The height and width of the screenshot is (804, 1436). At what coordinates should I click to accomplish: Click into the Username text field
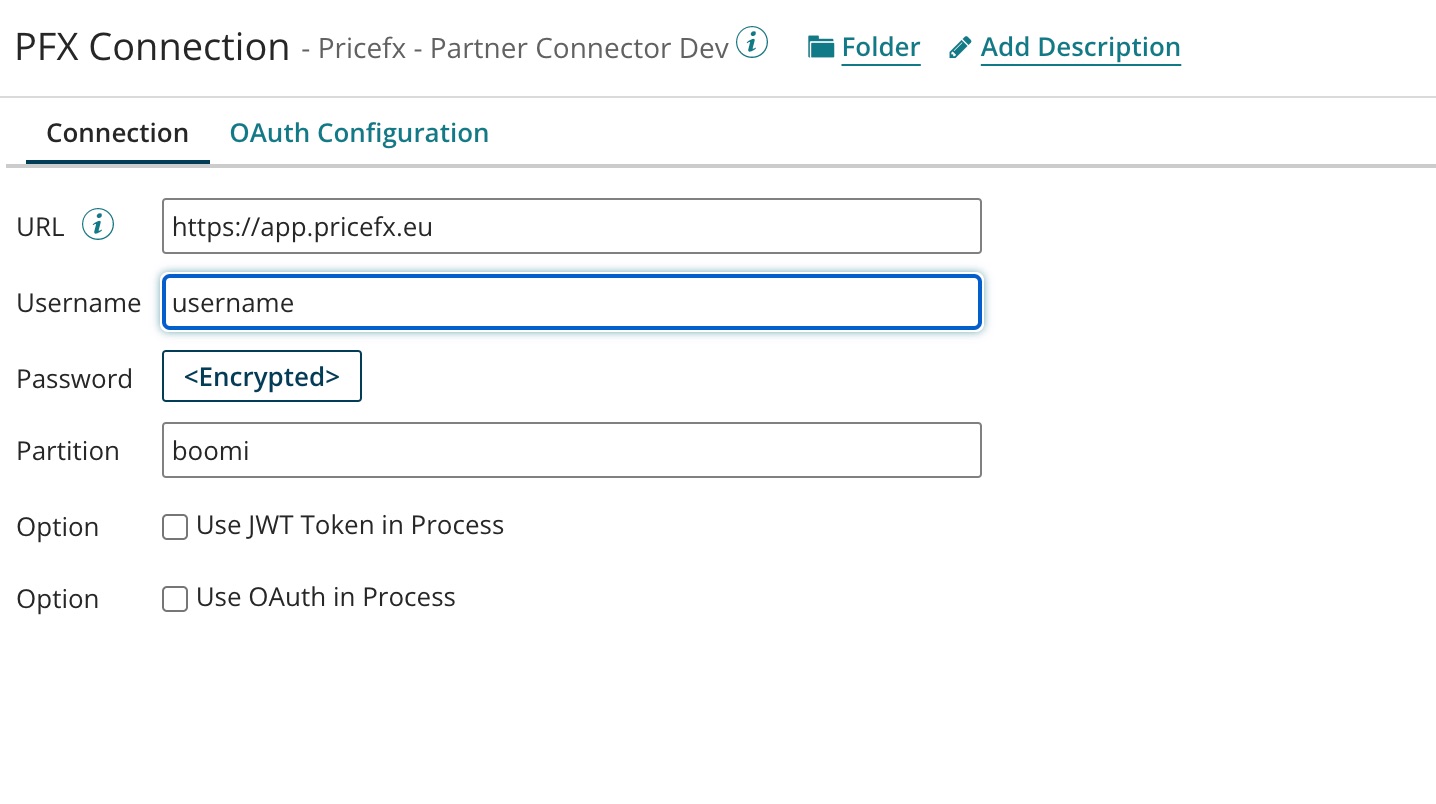(x=571, y=302)
